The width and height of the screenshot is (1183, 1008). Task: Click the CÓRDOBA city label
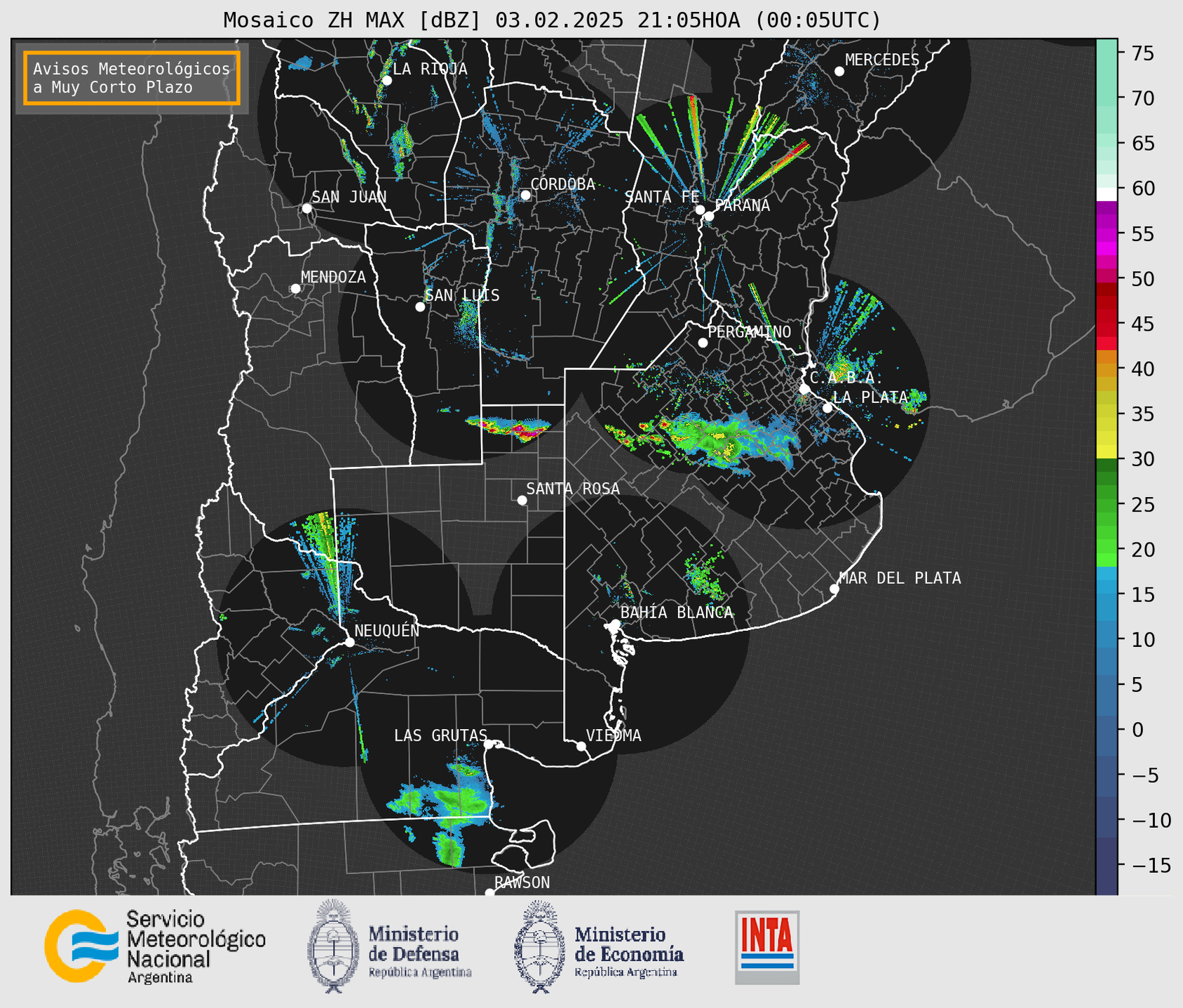click(562, 184)
